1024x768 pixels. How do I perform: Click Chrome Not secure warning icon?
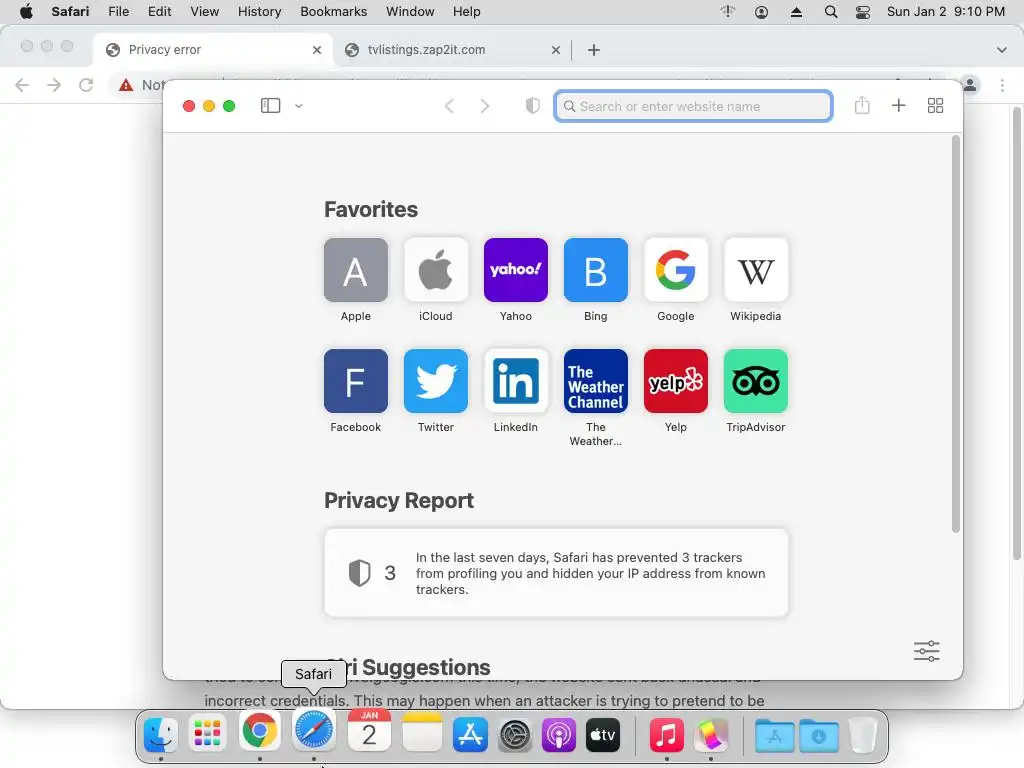[126, 85]
